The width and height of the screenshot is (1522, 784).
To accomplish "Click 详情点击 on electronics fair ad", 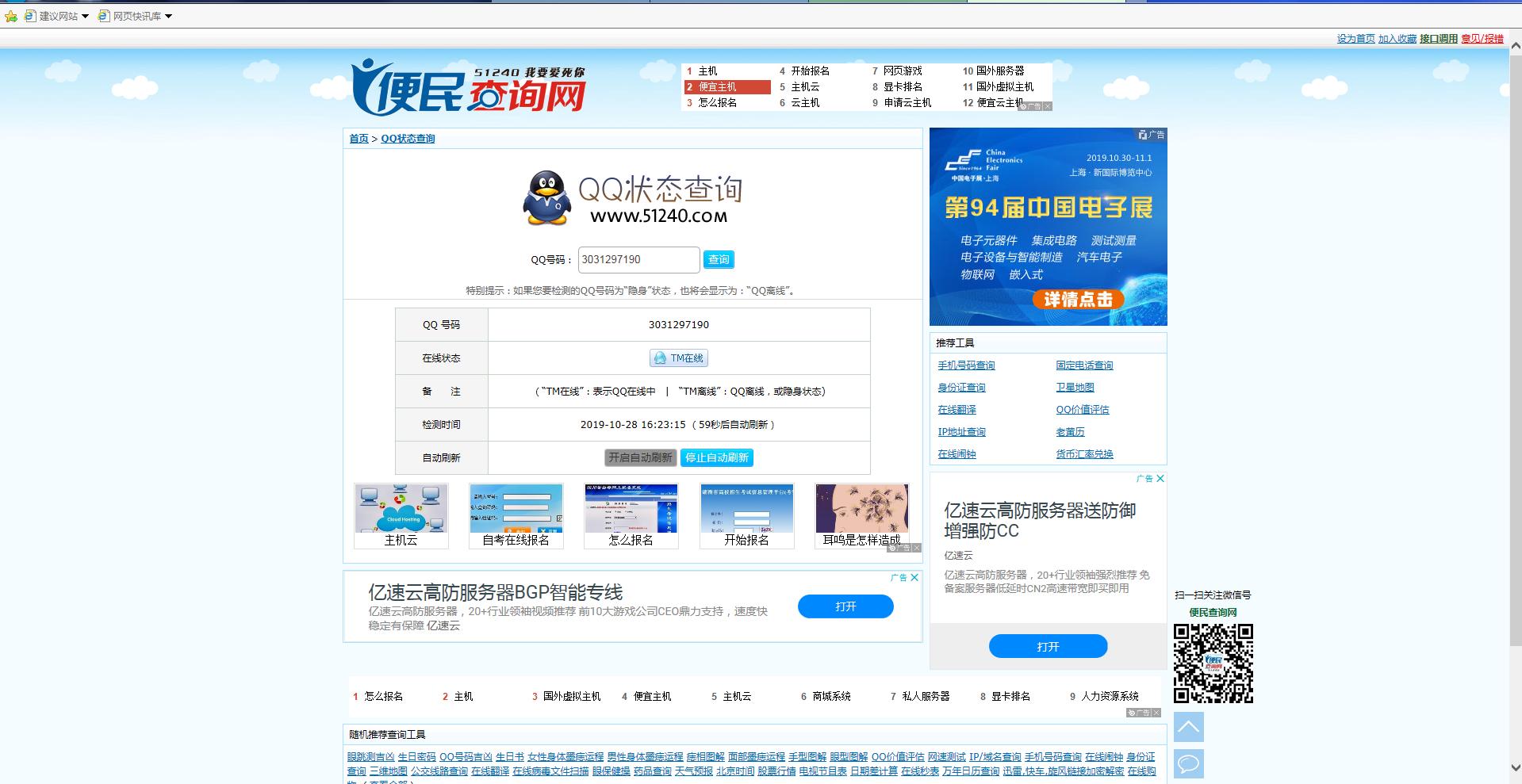I will click(1078, 300).
